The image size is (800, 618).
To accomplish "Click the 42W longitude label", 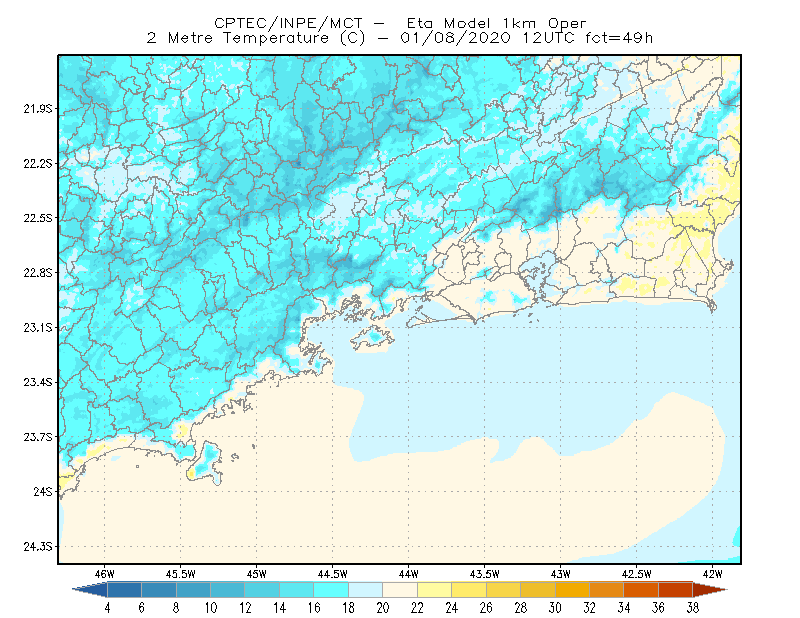I will pyautogui.click(x=712, y=574).
